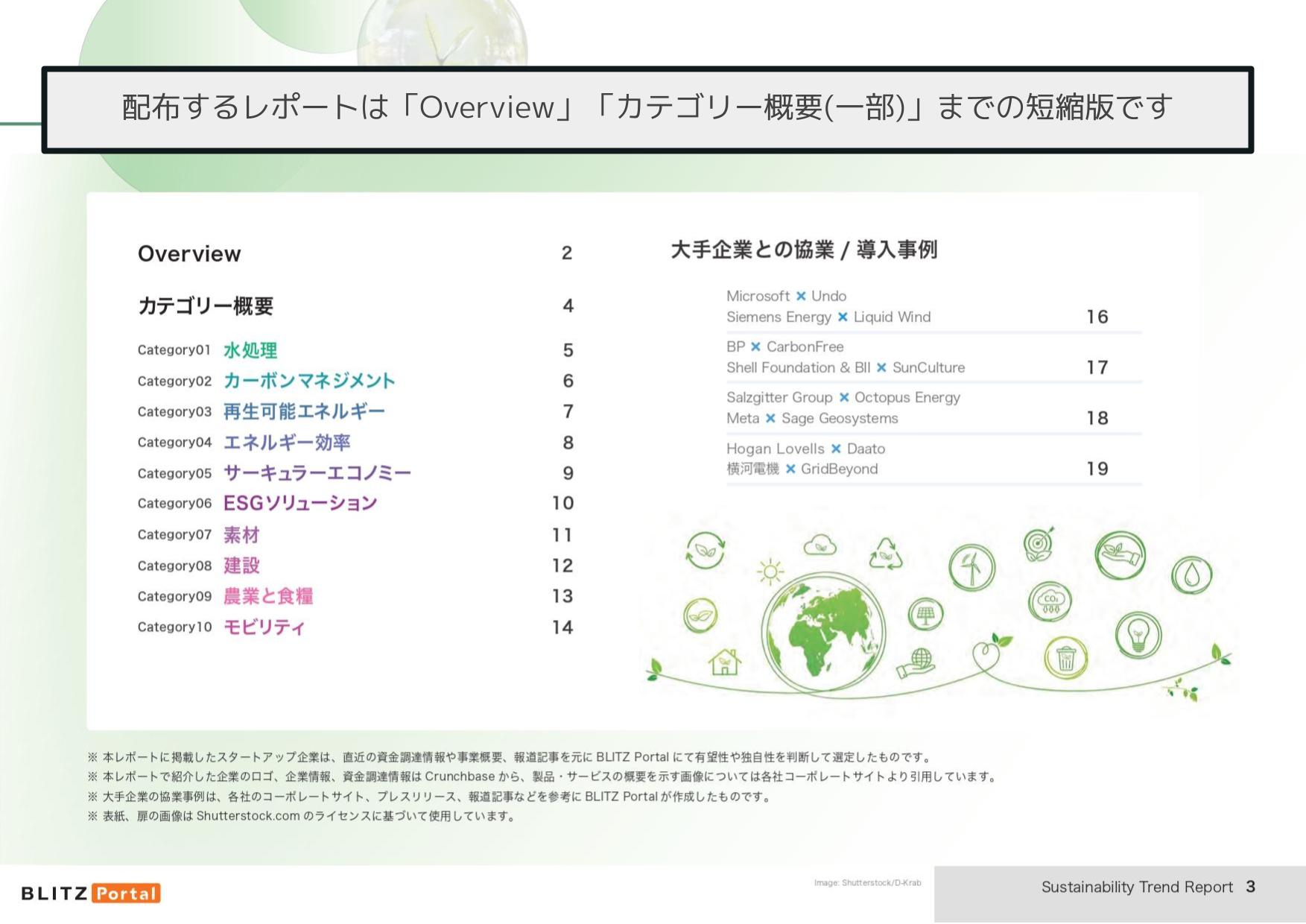Click the hand holding plant icon
Viewport: 1306px width, 924px height.
[1120, 556]
